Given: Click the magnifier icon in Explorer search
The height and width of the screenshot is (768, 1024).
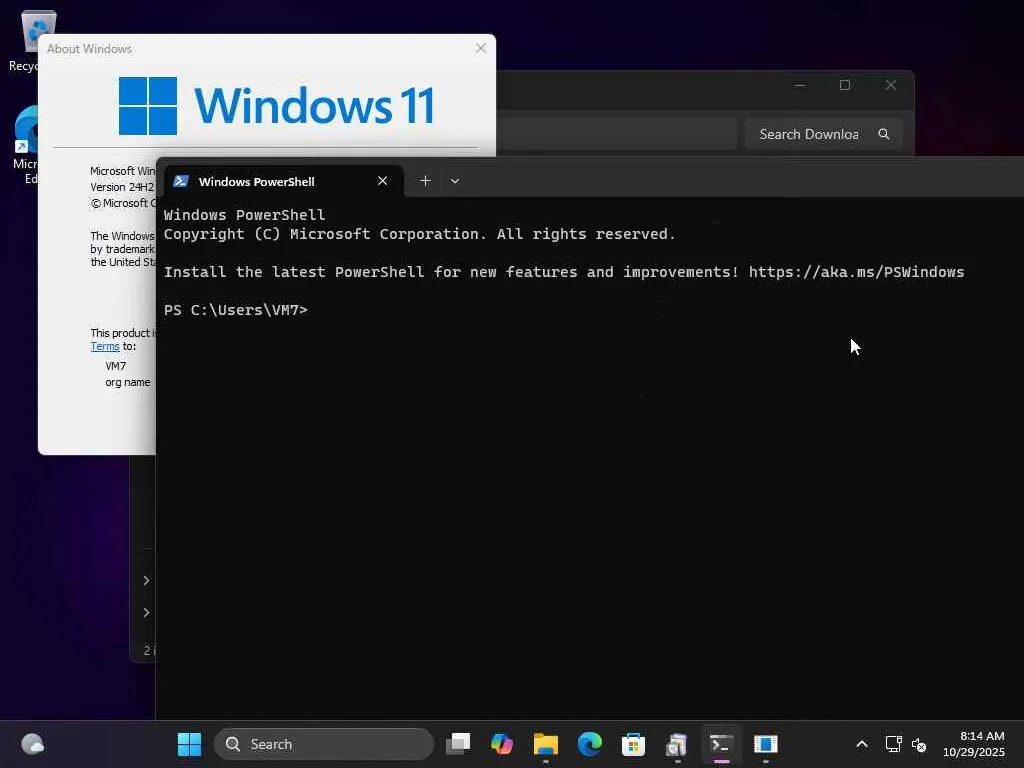Looking at the screenshot, I should (884, 134).
